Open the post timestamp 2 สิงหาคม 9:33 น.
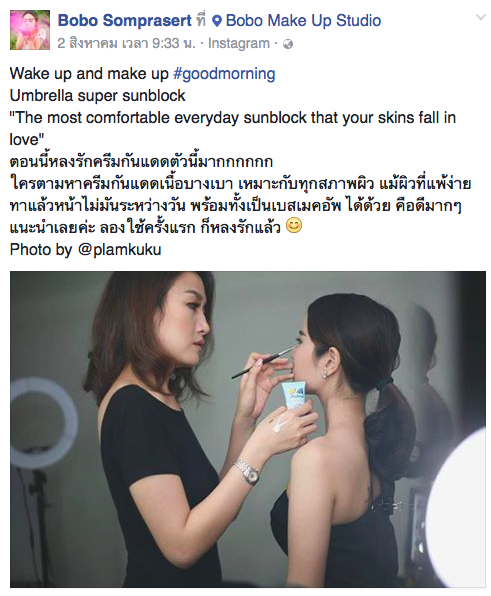The image size is (491, 596). click(126, 43)
